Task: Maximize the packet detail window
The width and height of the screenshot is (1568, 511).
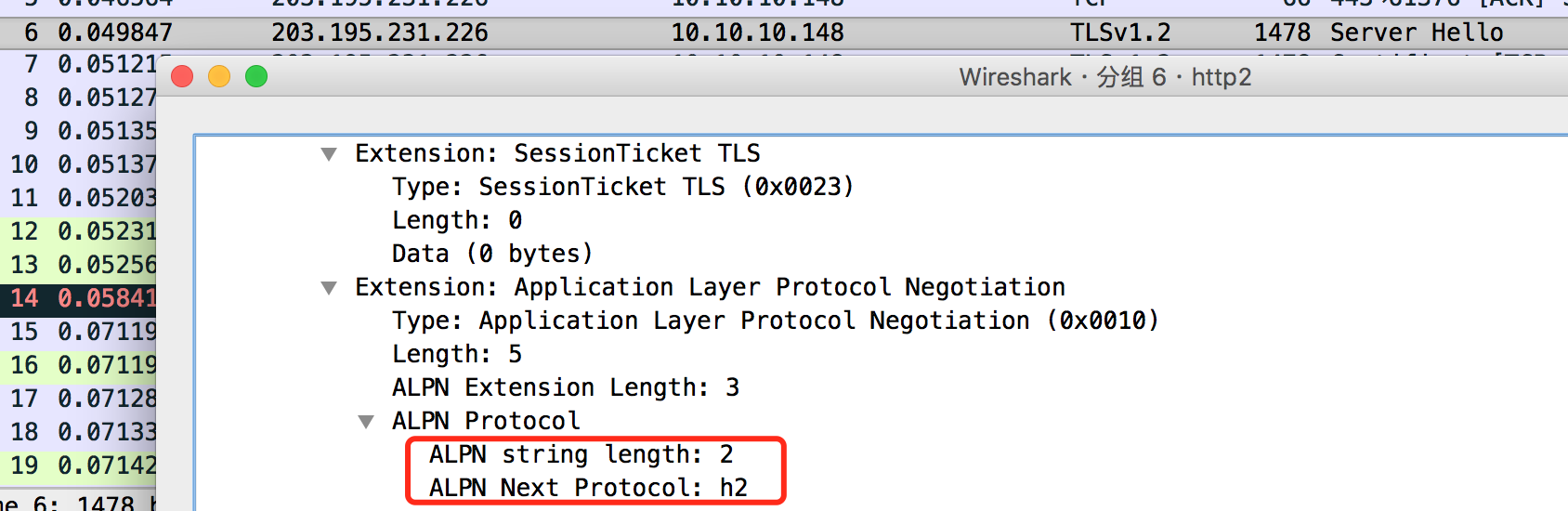Action: (256, 76)
